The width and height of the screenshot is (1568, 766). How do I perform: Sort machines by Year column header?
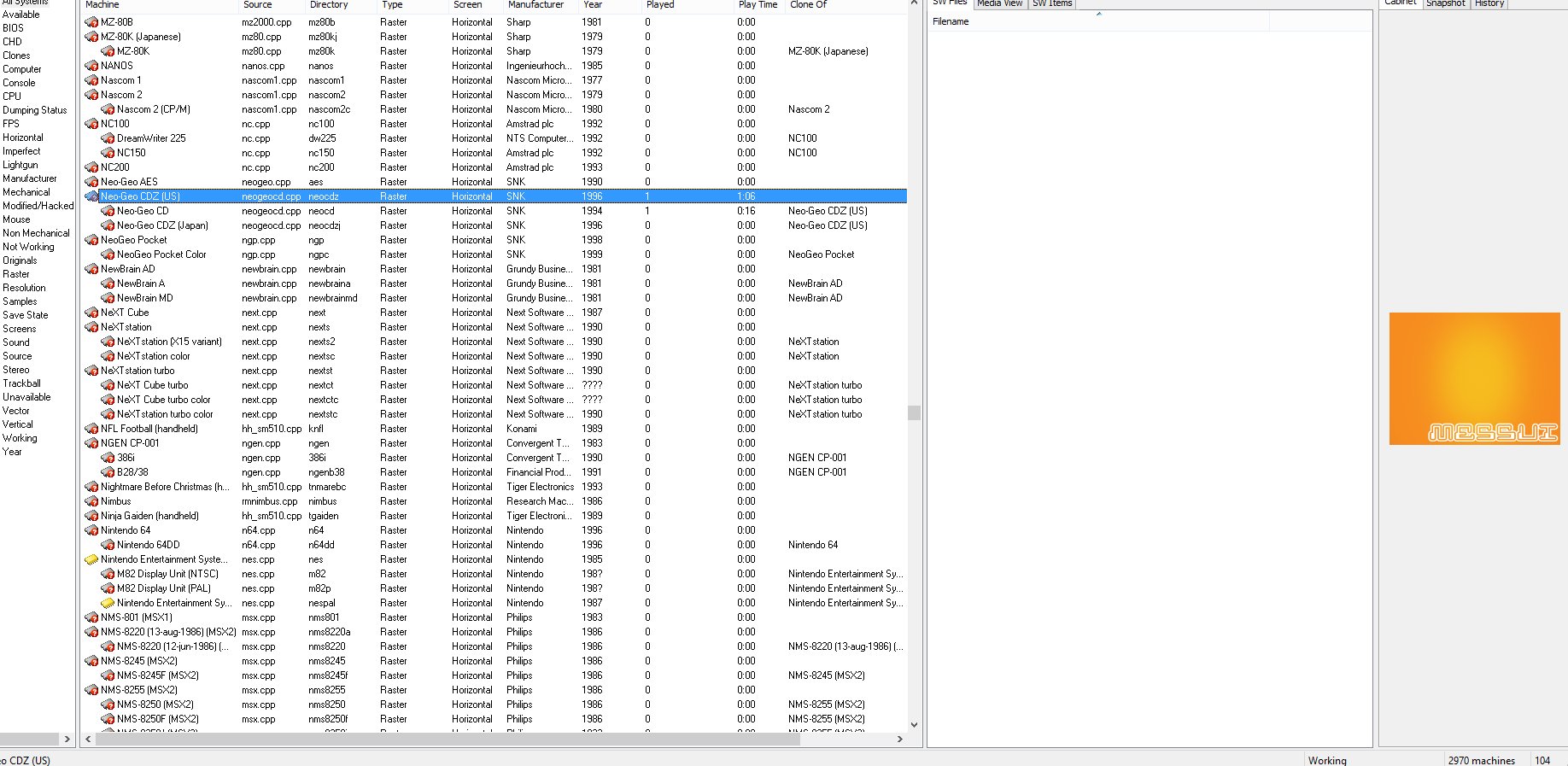[x=610, y=5]
